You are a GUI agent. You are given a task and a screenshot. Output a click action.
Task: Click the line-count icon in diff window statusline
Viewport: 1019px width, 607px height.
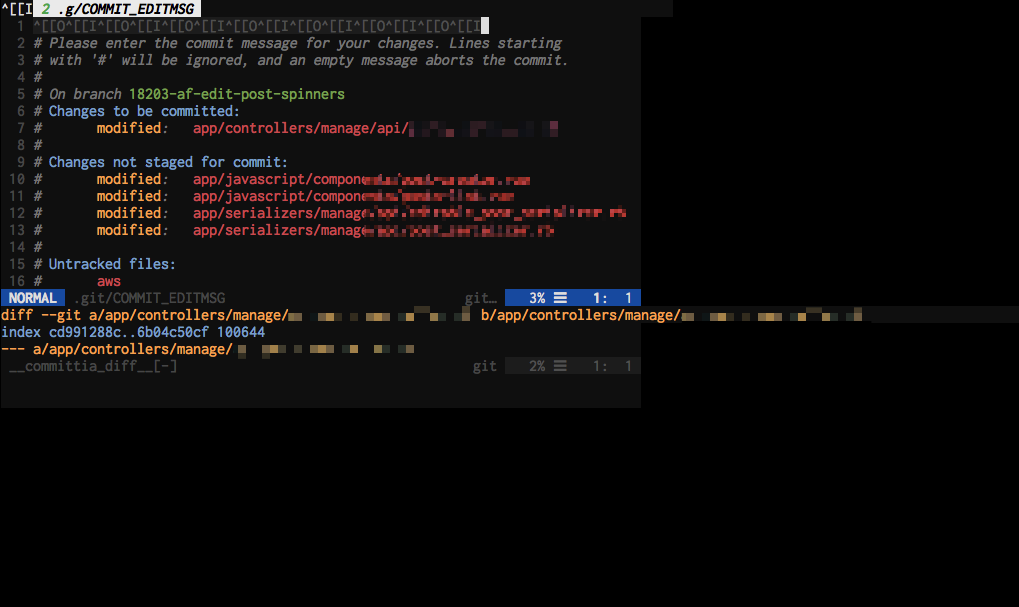tap(560, 366)
